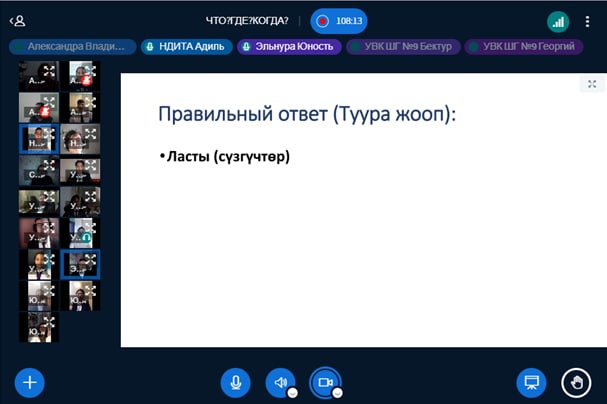This screenshot has width=607, height=404.
Task: Make the presentation fullscreen
Action: click(592, 85)
